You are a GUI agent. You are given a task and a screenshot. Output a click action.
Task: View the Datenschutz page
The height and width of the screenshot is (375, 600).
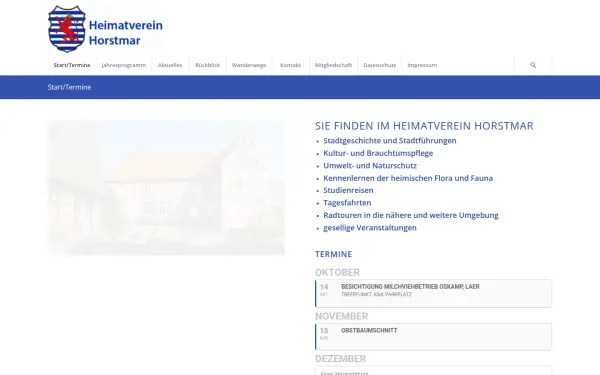click(380, 65)
